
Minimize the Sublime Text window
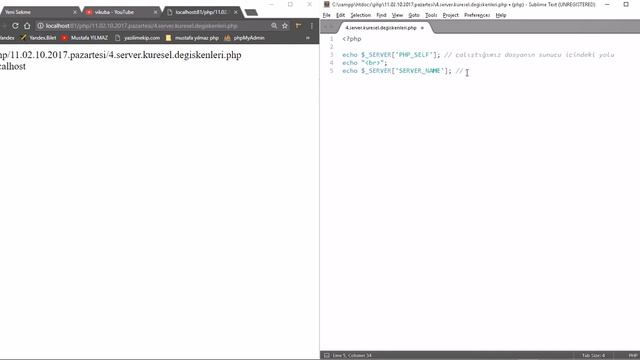point(607,4)
